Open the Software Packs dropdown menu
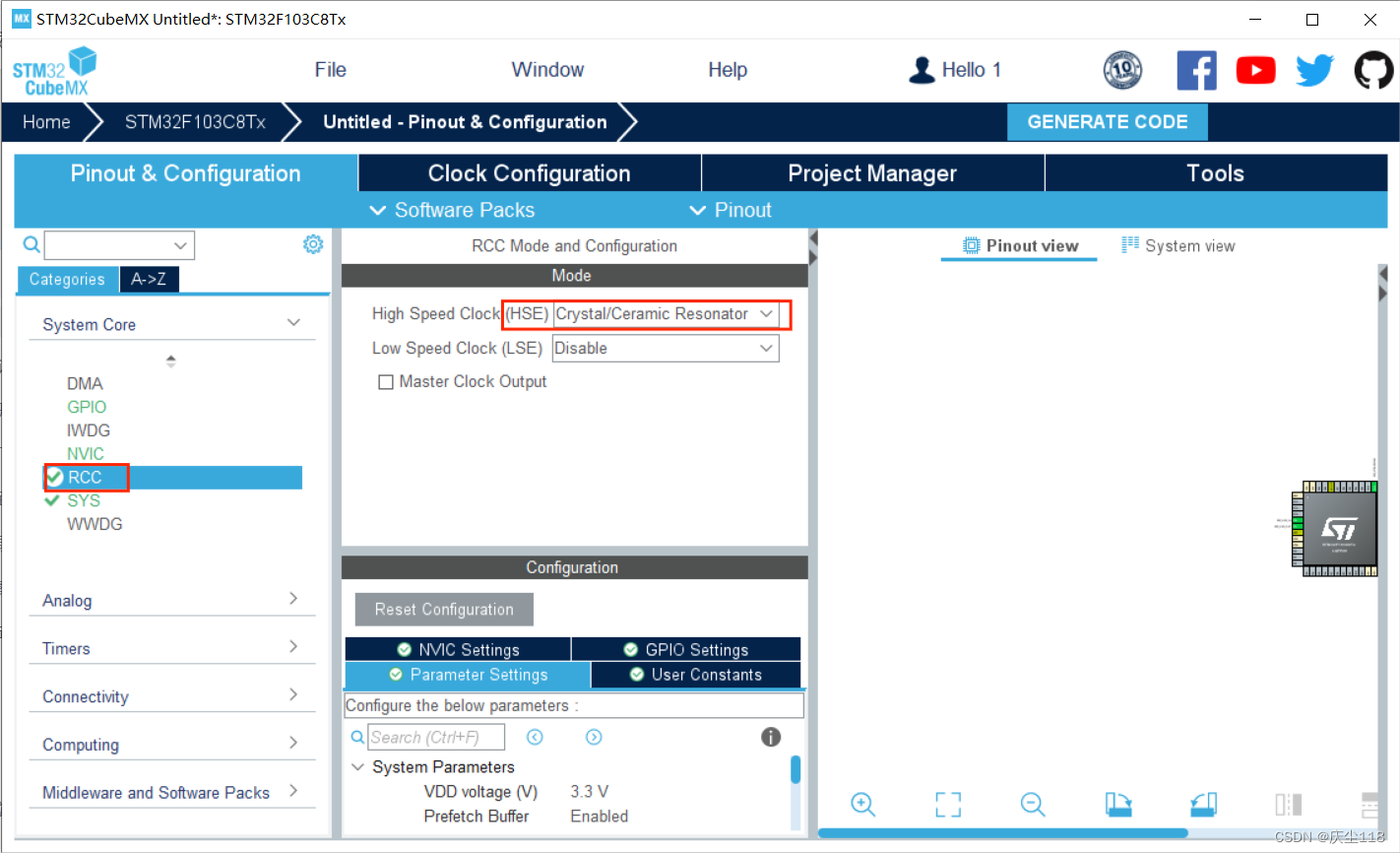This screenshot has height=853, width=1400. (x=452, y=210)
